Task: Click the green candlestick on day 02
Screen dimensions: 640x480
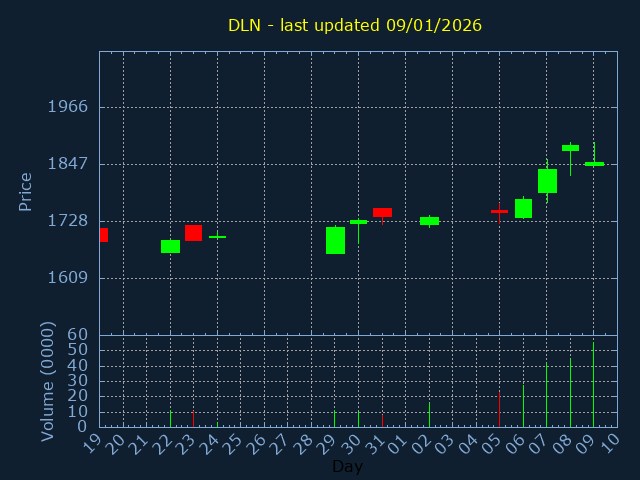Action: point(429,221)
